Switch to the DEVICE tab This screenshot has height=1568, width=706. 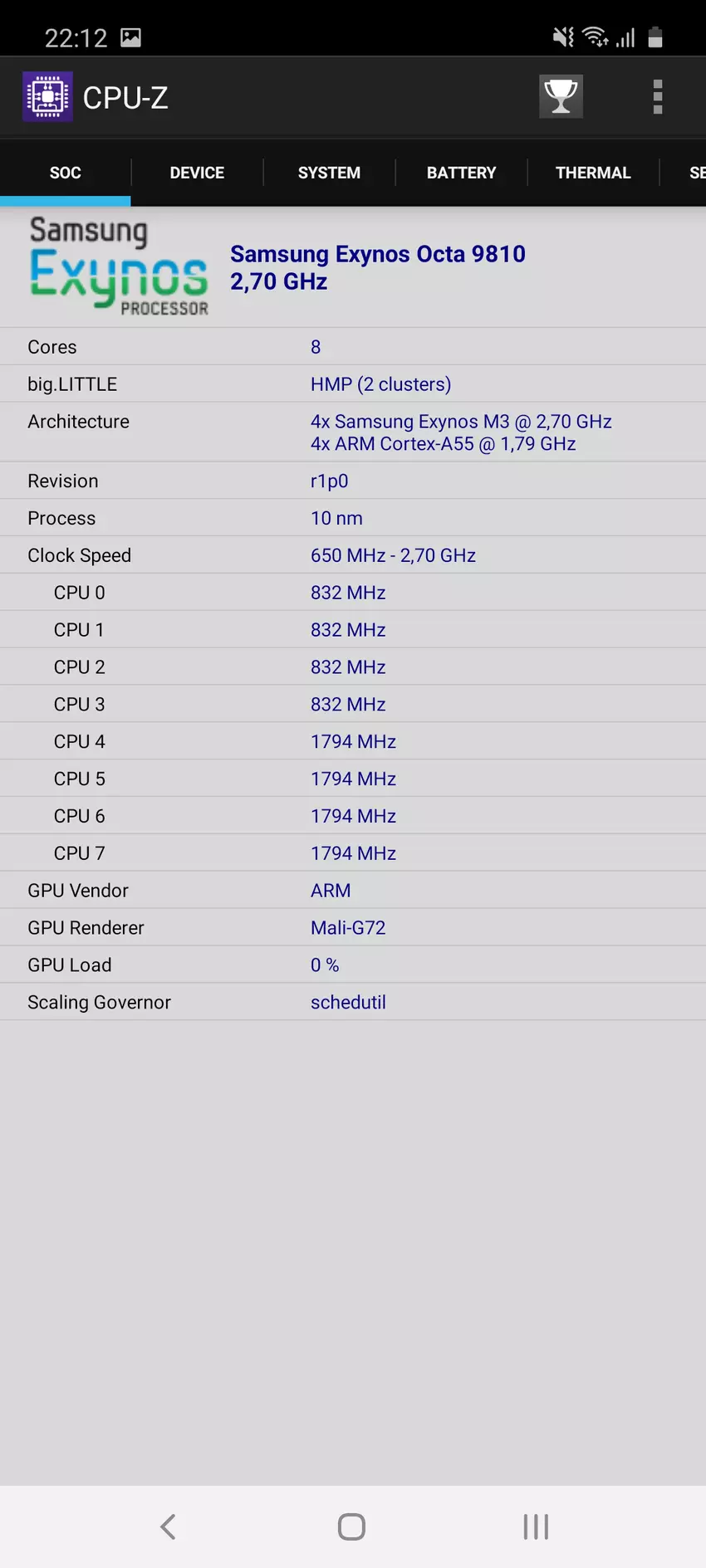(197, 173)
